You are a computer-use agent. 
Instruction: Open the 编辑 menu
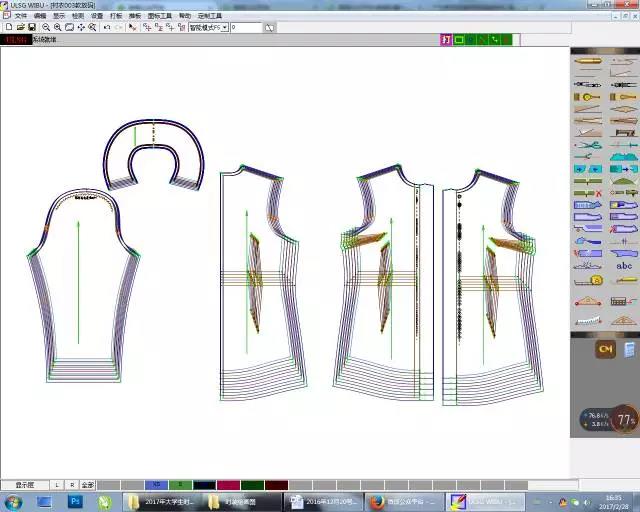tap(40, 16)
